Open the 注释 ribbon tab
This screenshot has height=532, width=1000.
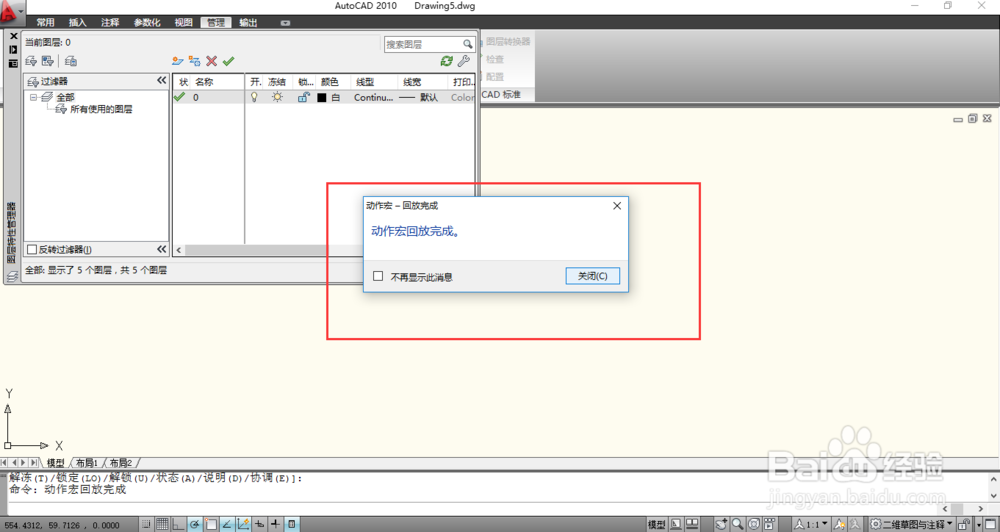pos(110,22)
